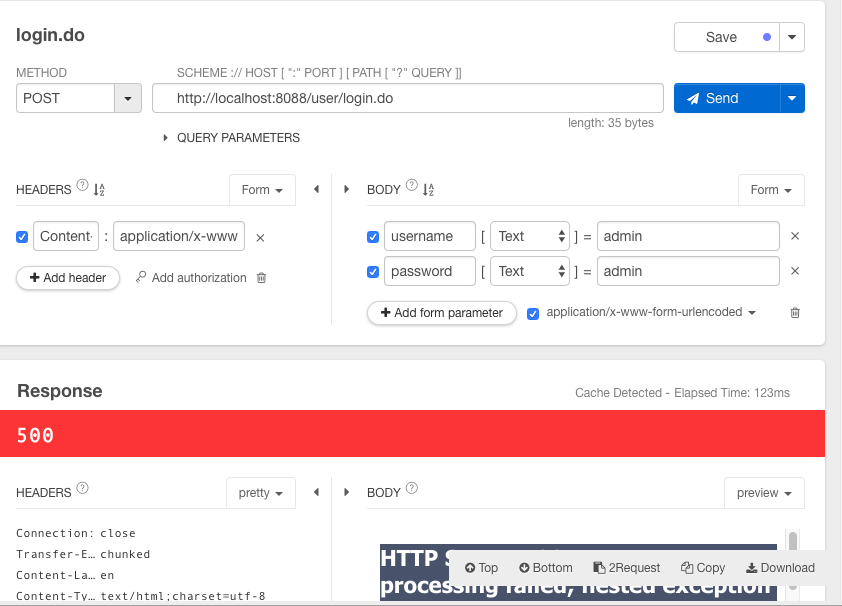Jump to Top of response body

click(x=482, y=567)
